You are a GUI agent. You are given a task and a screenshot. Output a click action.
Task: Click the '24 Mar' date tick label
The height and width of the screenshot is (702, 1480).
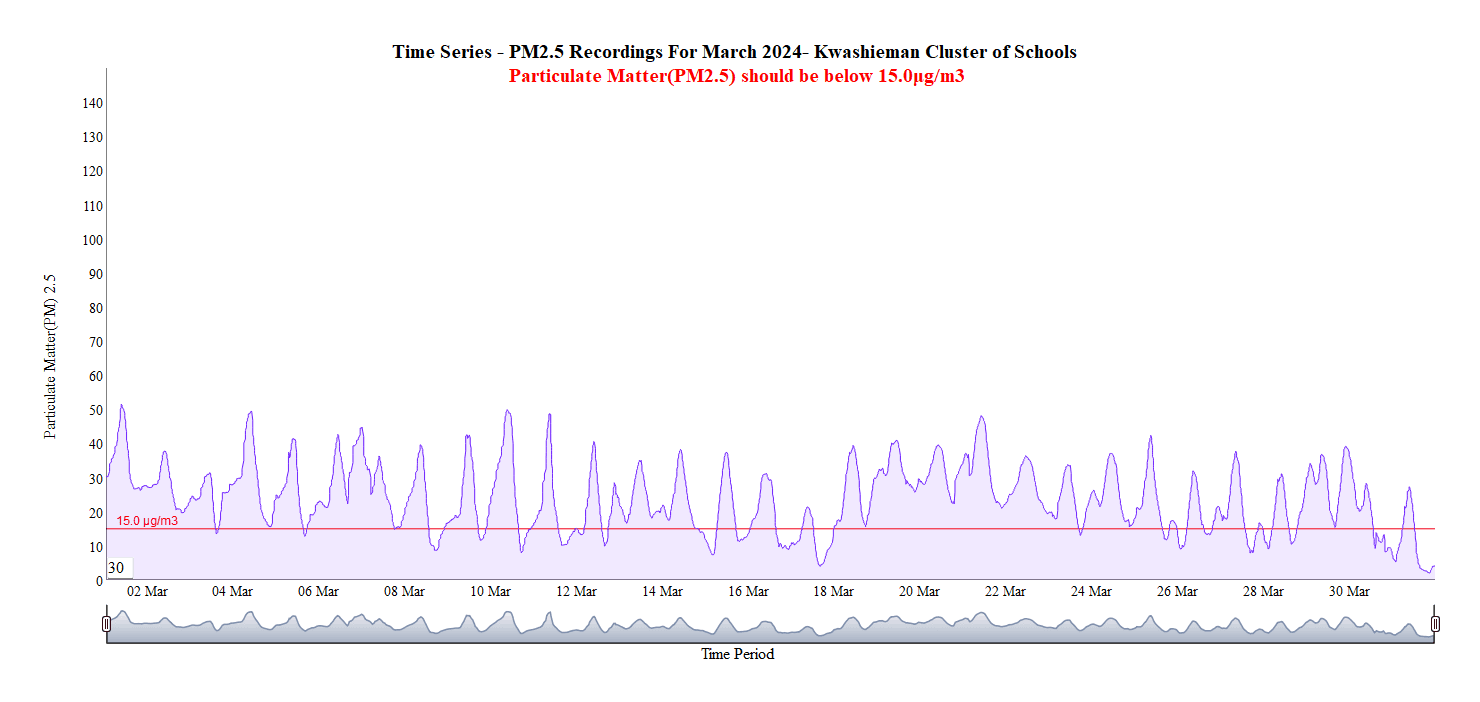tap(1091, 592)
